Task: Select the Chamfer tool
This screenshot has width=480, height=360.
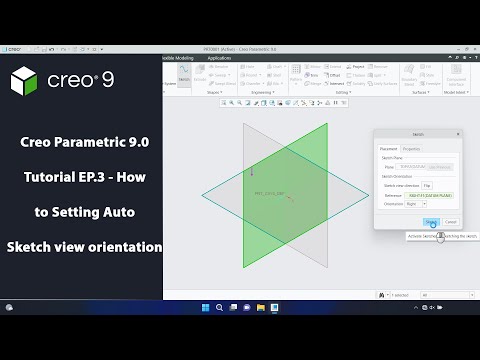Action: pyautogui.click(x=250, y=84)
